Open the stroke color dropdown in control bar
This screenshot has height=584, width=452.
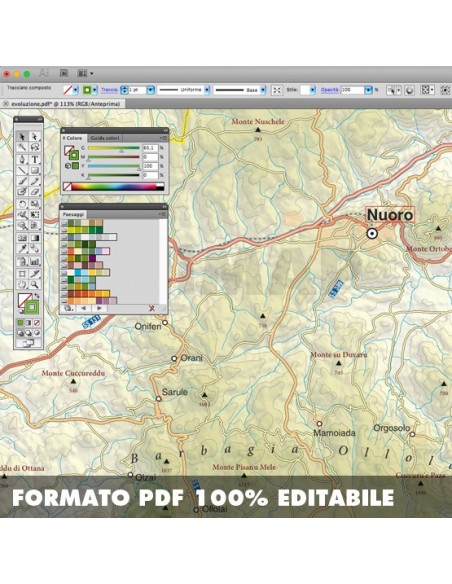tap(95, 90)
